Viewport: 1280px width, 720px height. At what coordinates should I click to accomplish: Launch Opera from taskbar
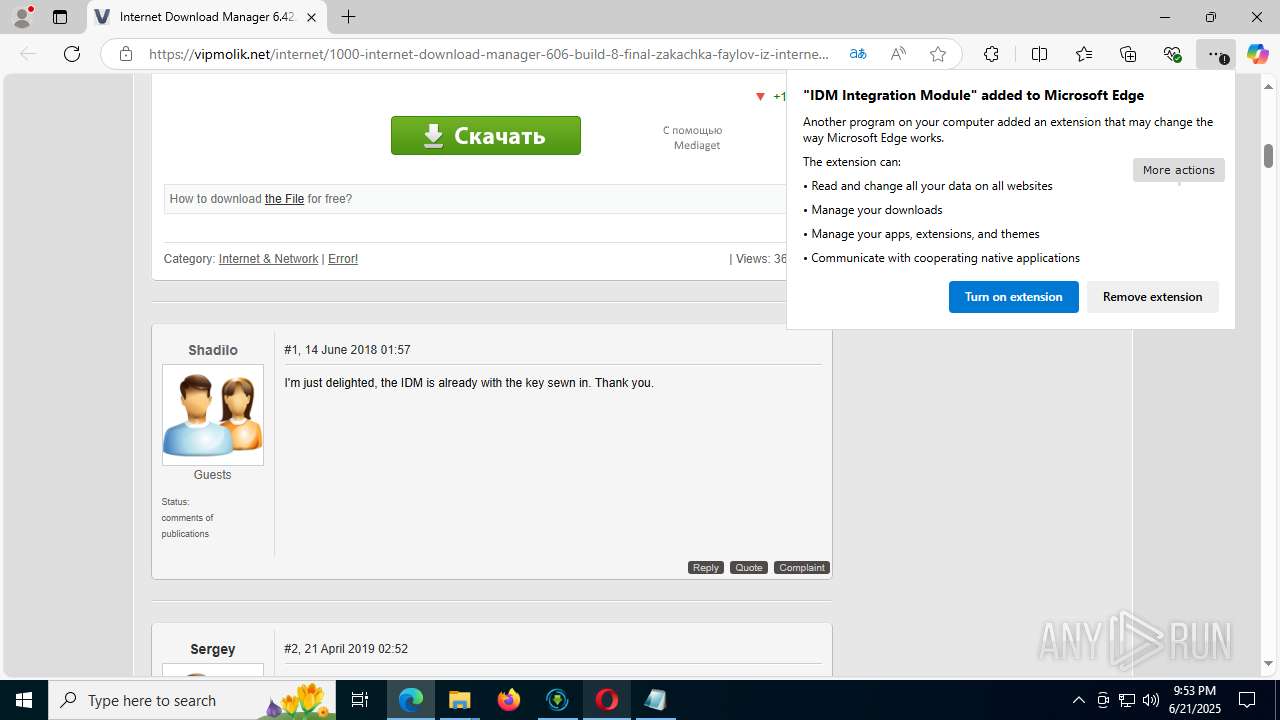607,700
